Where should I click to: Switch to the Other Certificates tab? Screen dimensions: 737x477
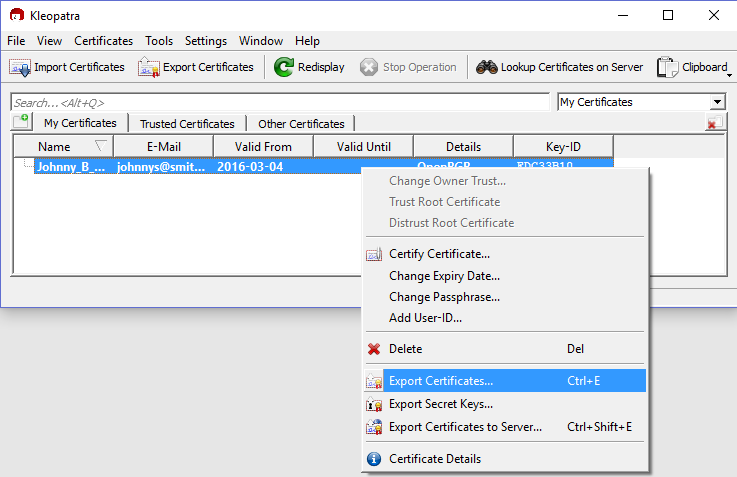point(301,124)
